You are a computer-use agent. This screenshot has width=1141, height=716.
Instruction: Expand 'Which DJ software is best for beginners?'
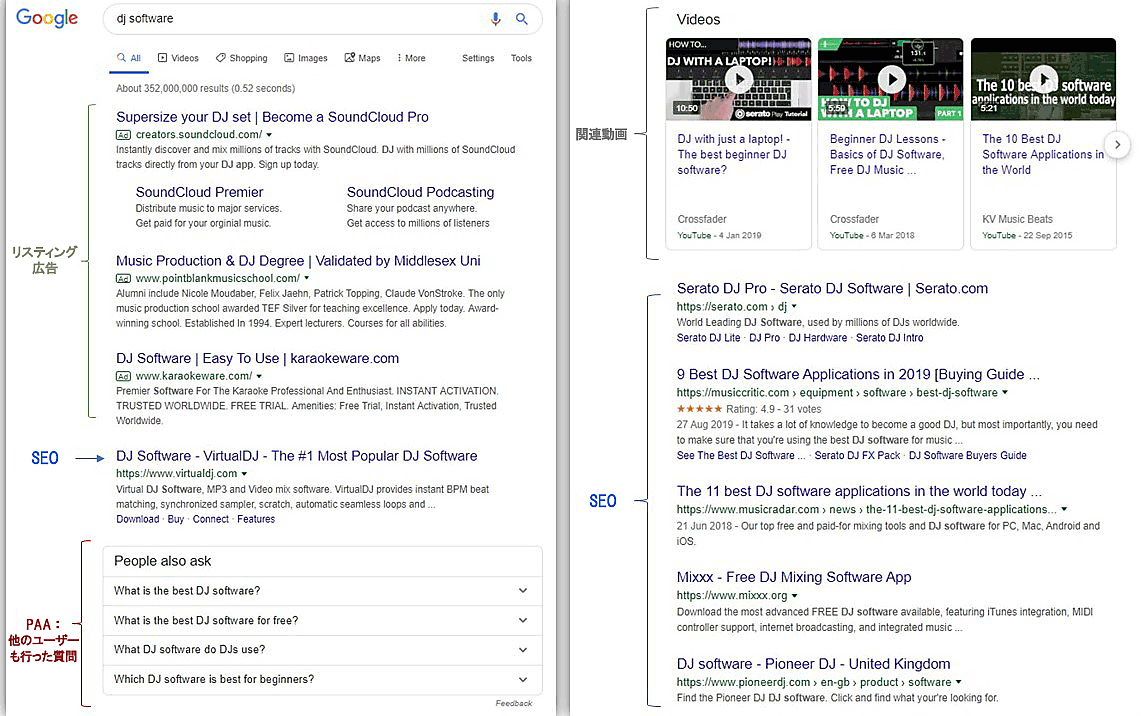pos(322,679)
